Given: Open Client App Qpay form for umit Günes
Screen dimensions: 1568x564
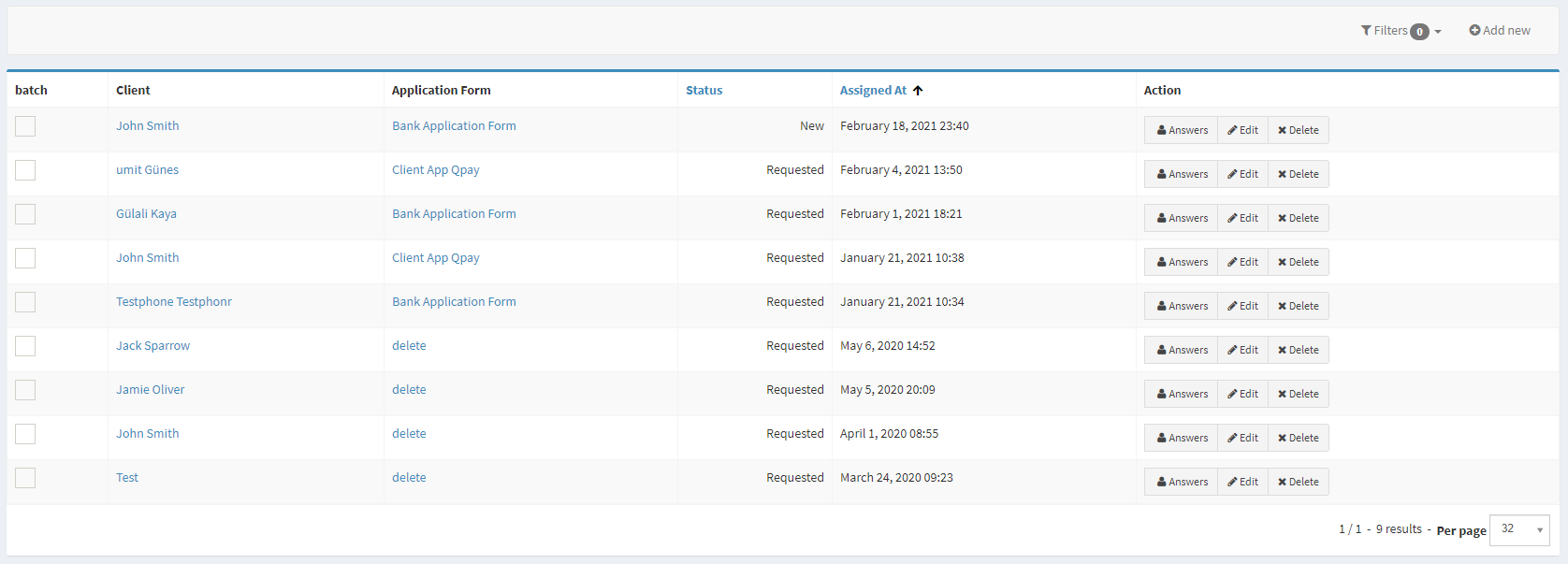Looking at the screenshot, I should 435,170.
